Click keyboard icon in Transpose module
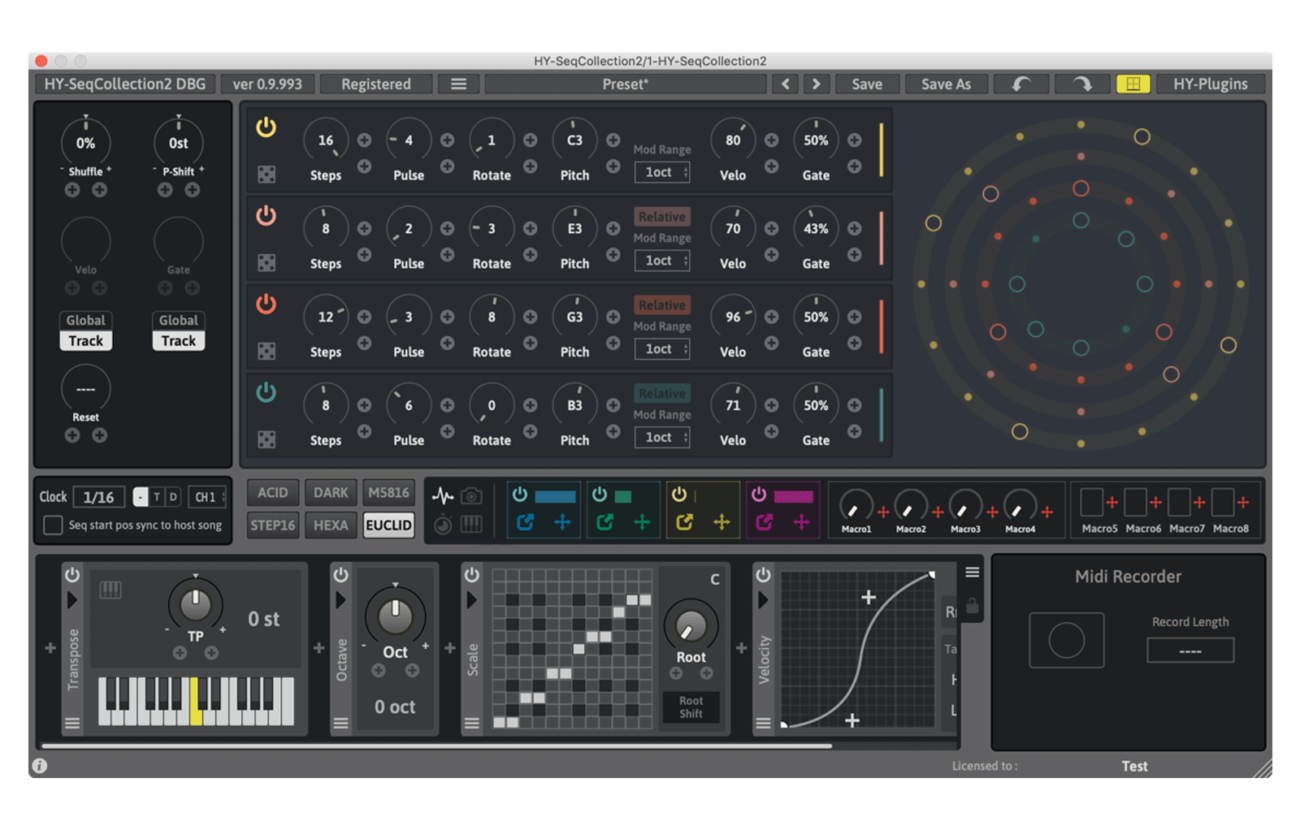Screen dimensions: 1300x830 coord(110,590)
